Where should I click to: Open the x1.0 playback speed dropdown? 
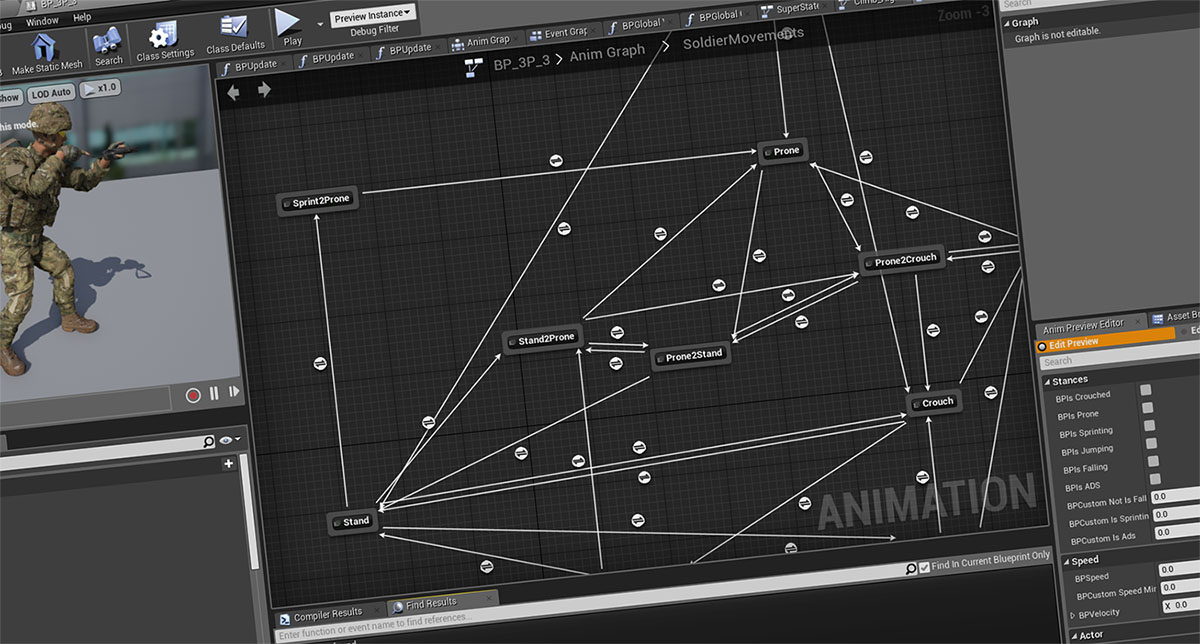(x=101, y=88)
